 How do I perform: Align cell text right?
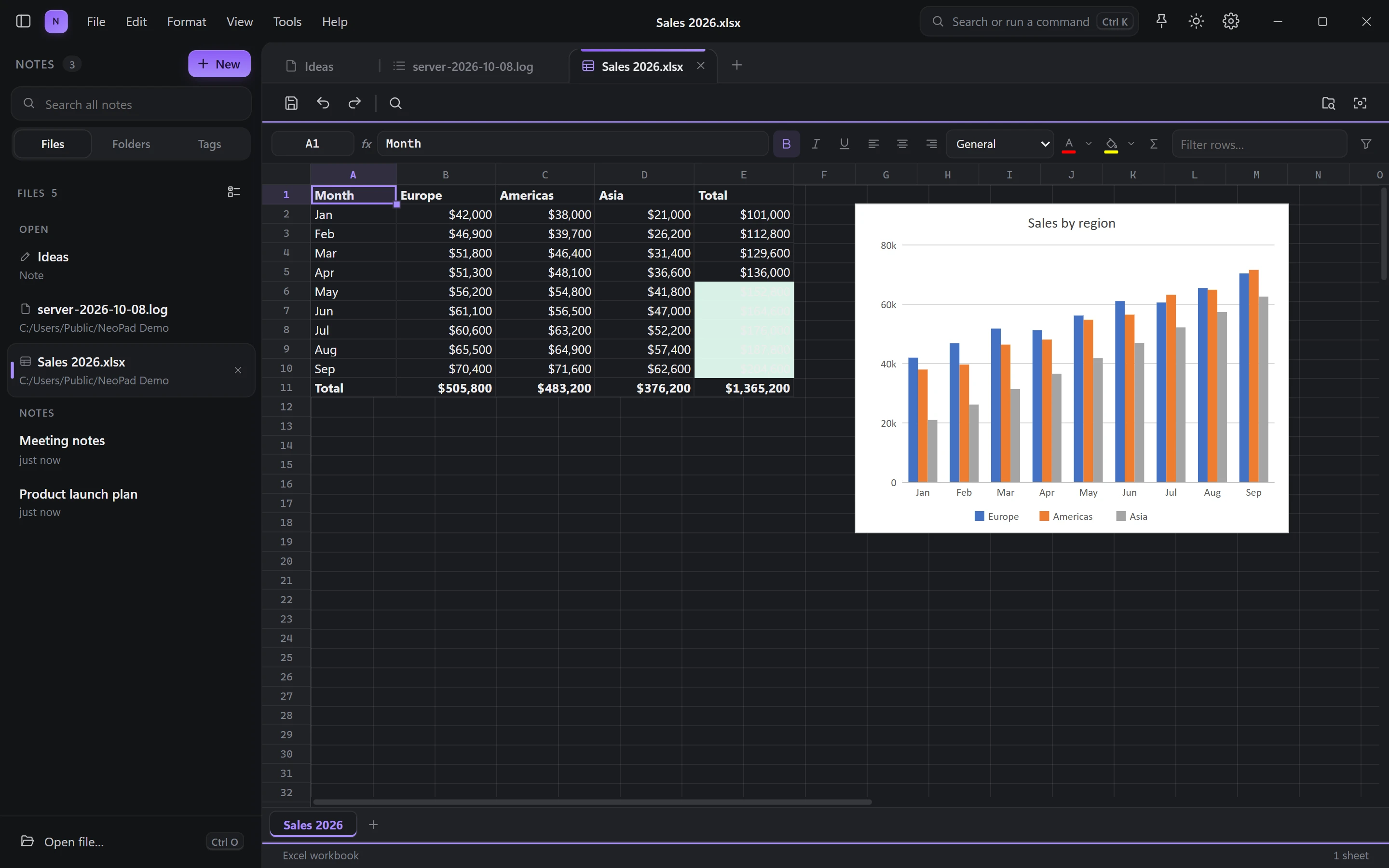(x=931, y=144)
